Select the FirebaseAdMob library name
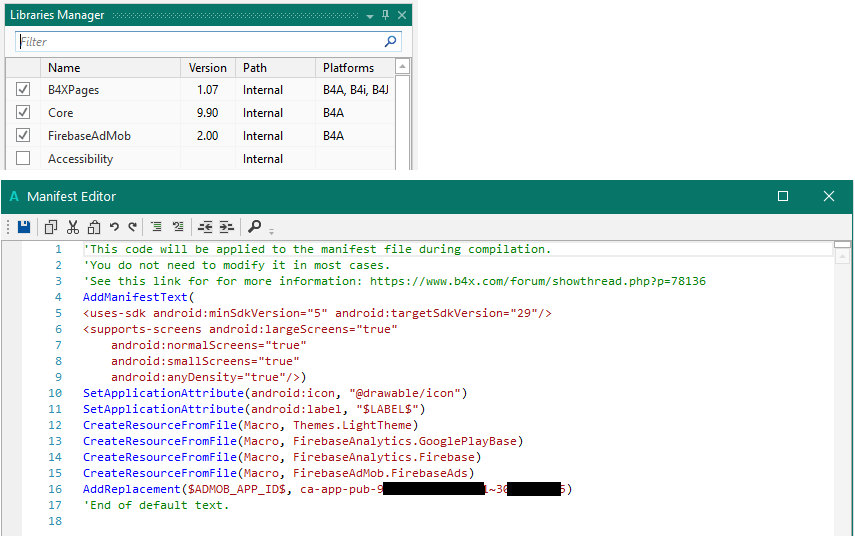This screenshot has width=855, height=536. (89, 136)
